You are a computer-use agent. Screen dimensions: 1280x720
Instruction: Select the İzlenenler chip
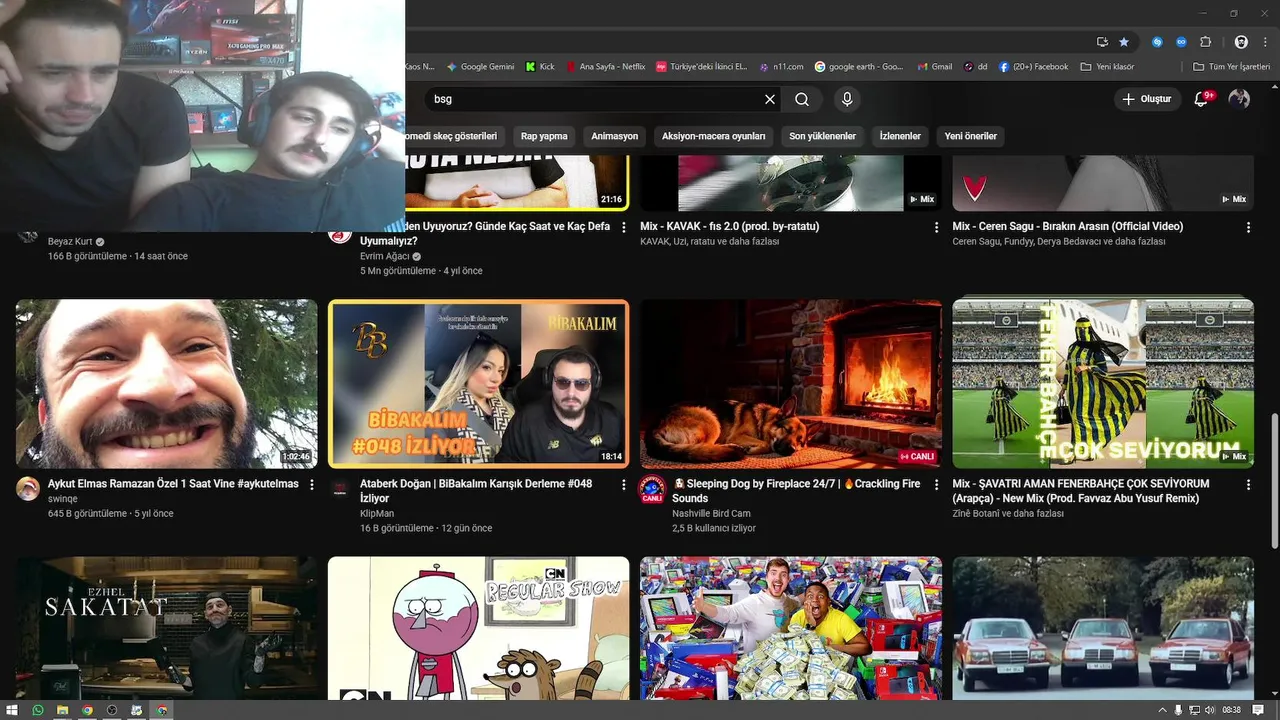tap(900, 136)
